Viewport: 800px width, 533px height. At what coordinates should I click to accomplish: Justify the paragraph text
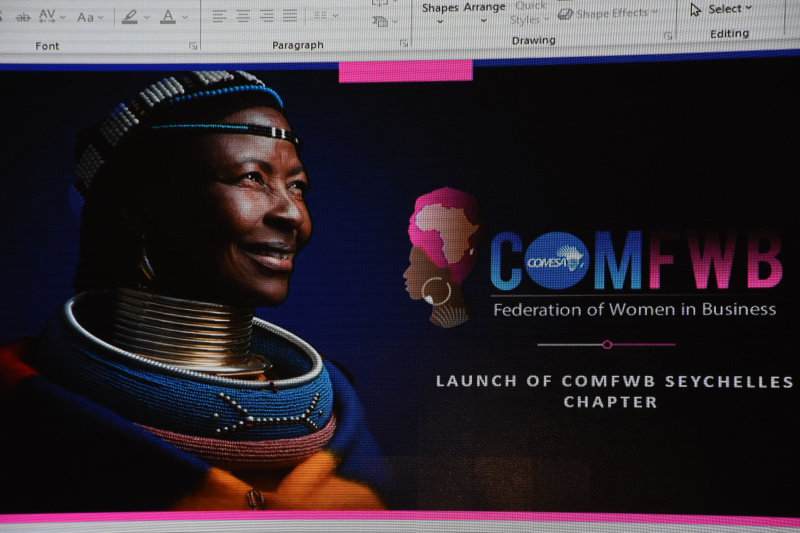290,16
